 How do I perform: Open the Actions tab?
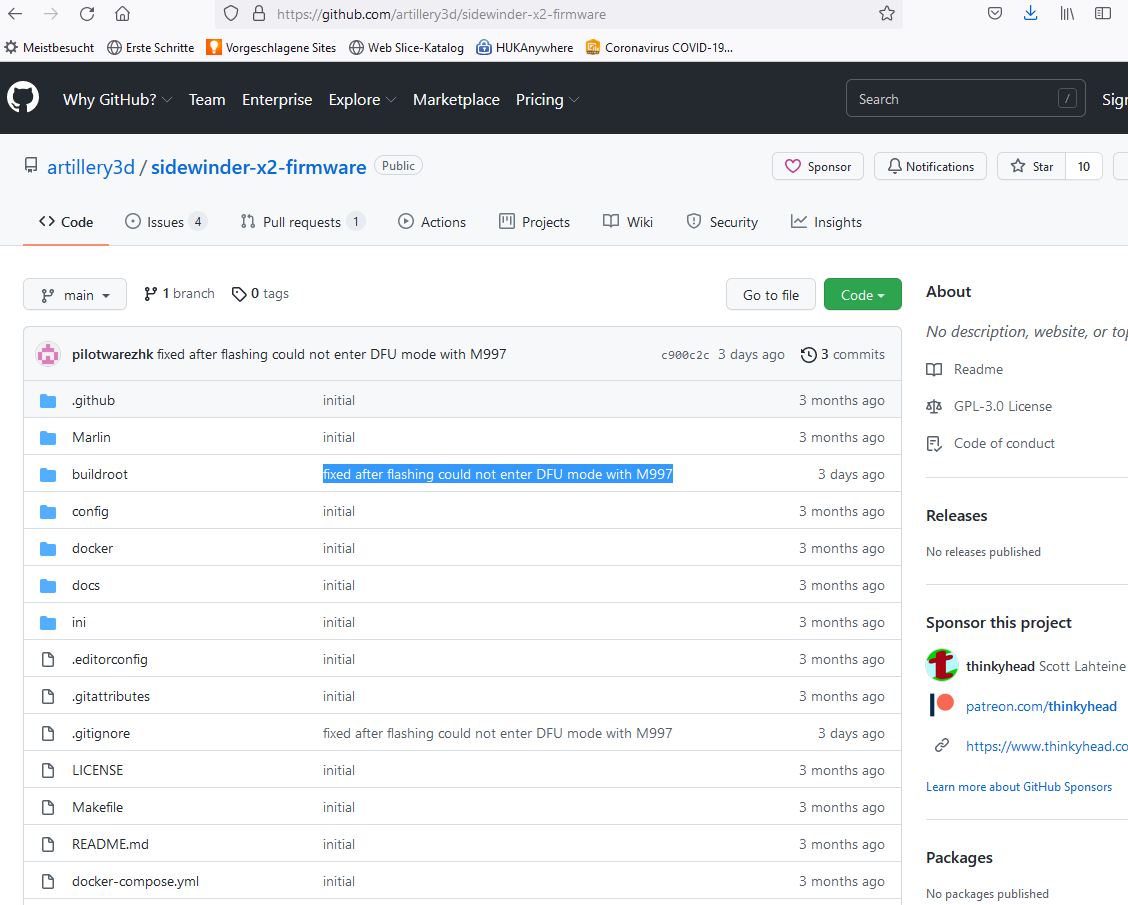[x=432, y=222]
